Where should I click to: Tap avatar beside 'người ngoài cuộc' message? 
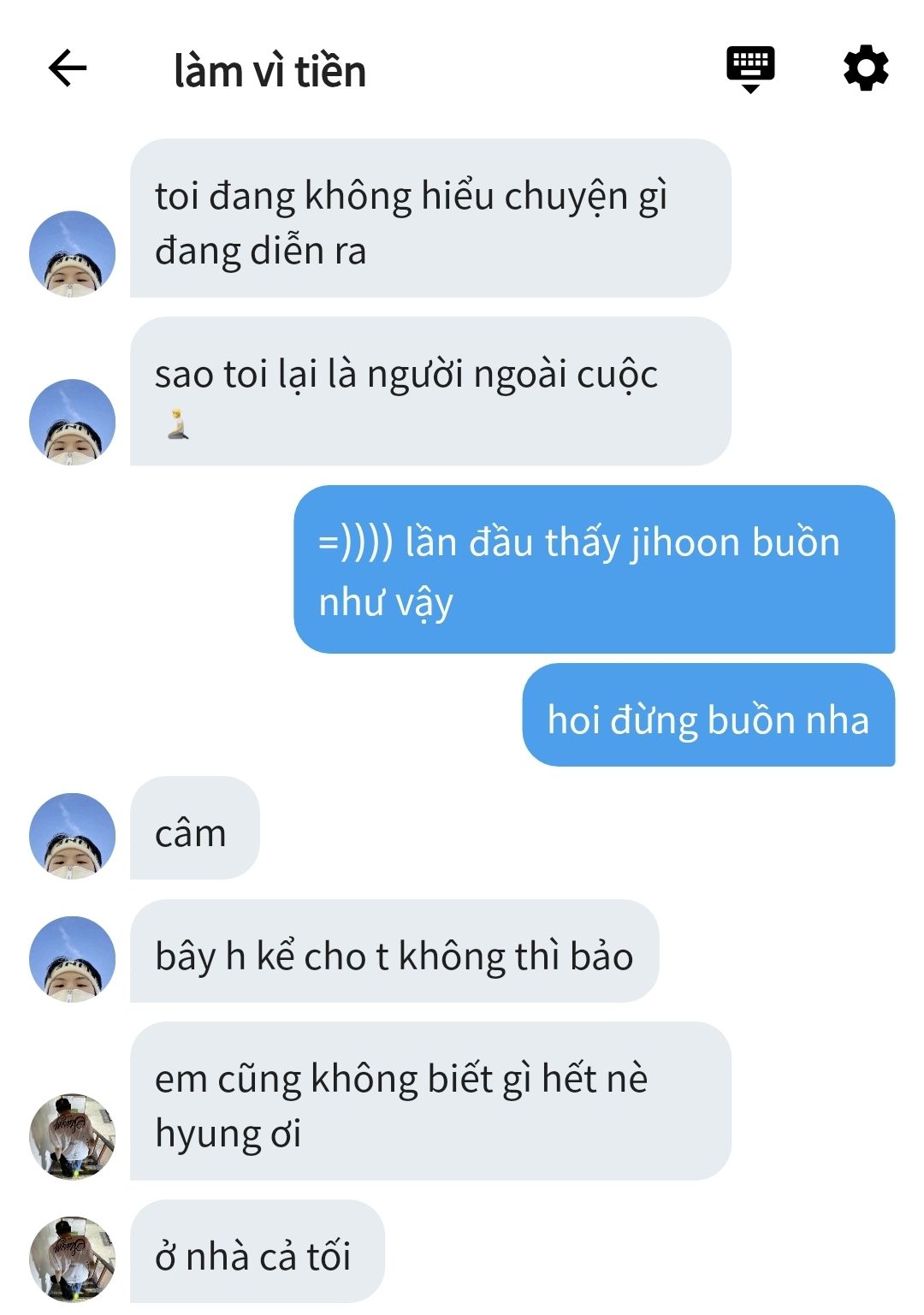[x=72, y=422]
